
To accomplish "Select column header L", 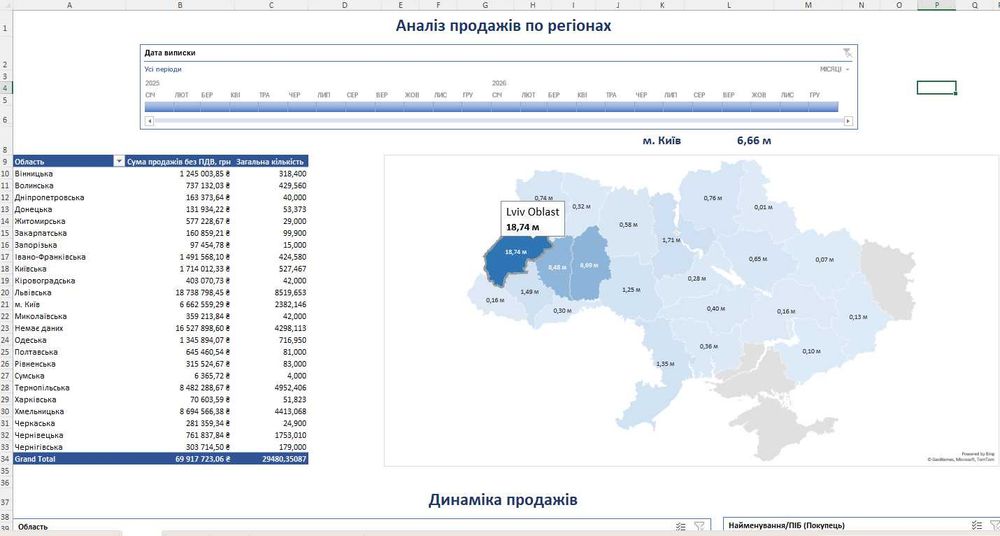I will pos(729,5).
